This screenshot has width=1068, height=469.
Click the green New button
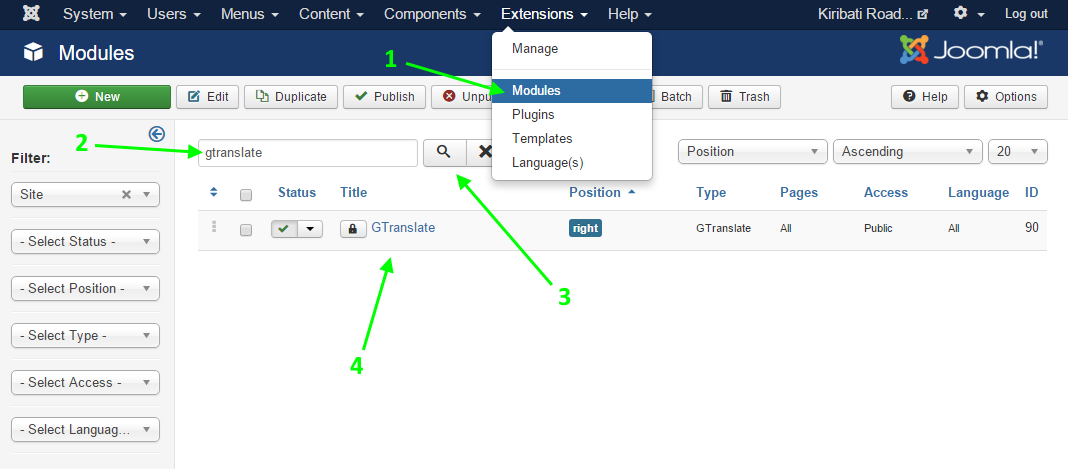coord(97,97)
